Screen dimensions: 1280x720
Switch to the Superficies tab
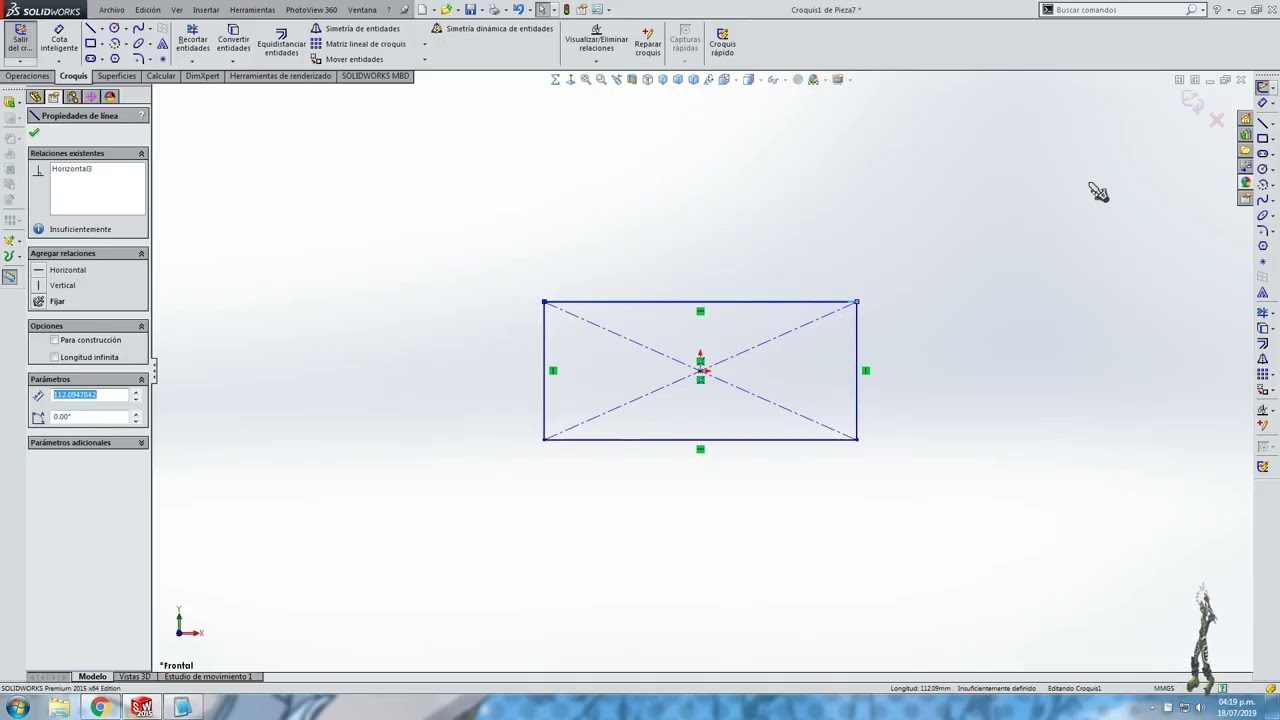pyautogui.click(x=117, y=76)
